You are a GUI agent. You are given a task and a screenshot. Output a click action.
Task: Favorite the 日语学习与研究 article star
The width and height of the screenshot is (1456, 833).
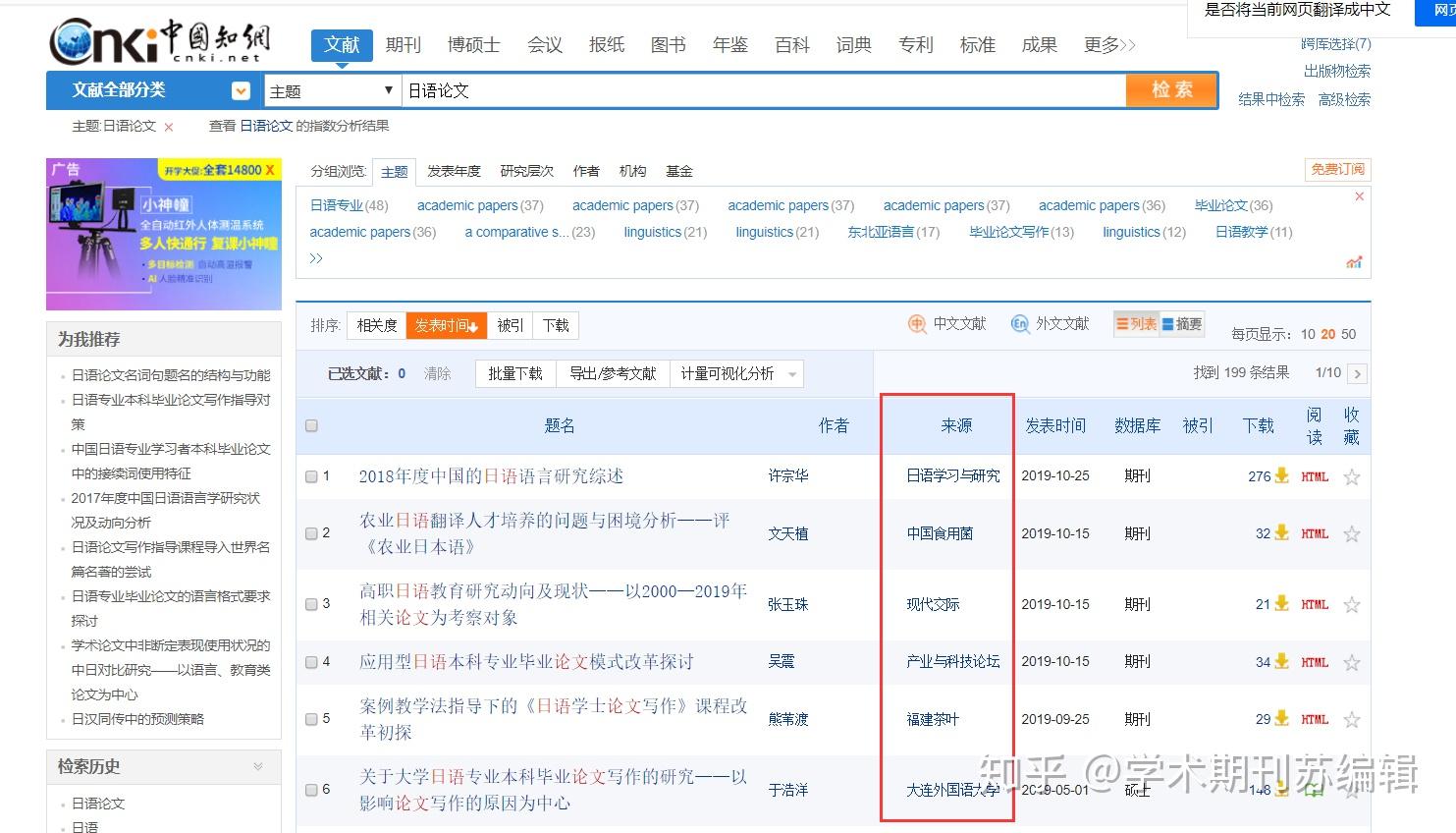(1352, 477)
